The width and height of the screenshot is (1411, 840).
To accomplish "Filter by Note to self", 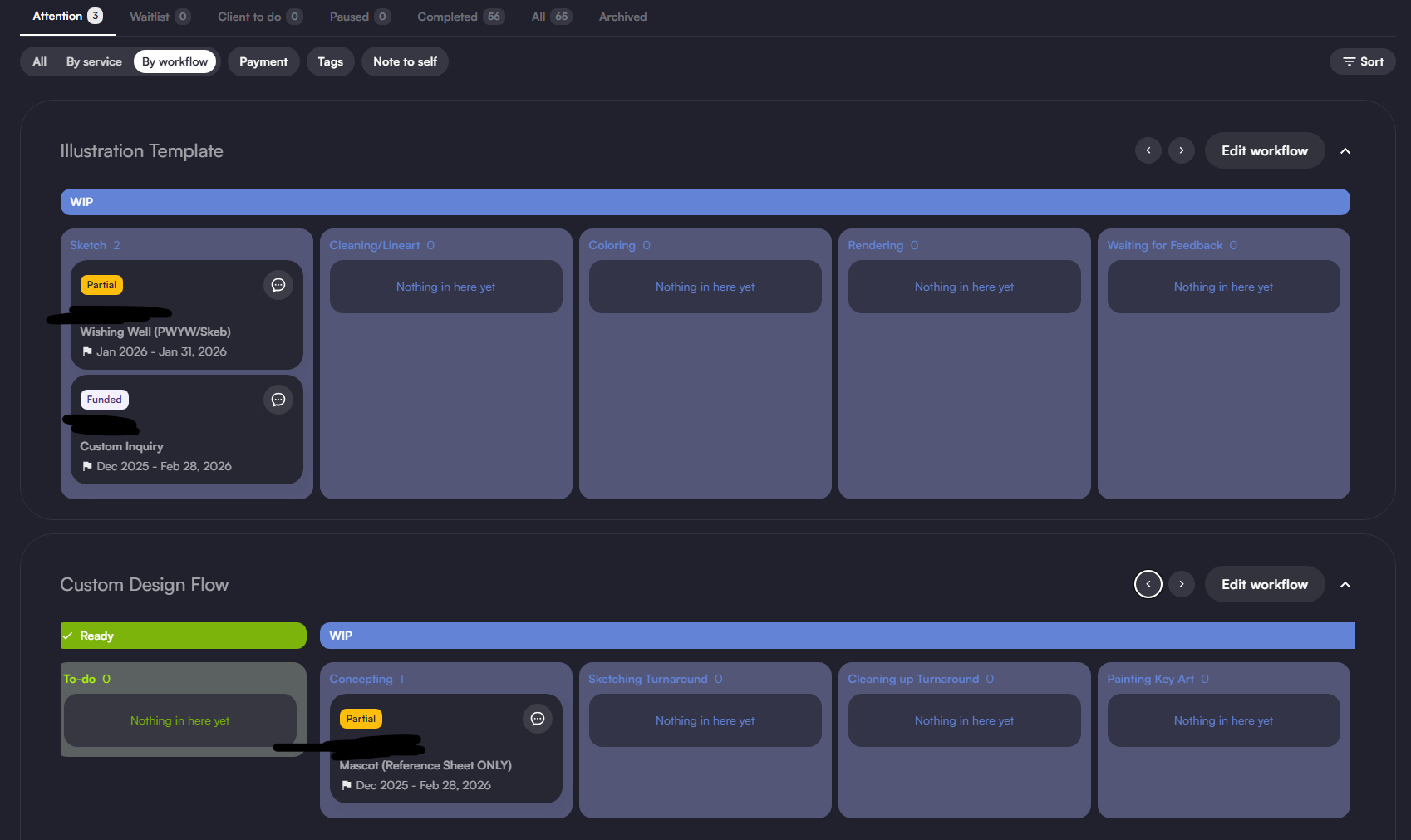I will coord(405,61).
